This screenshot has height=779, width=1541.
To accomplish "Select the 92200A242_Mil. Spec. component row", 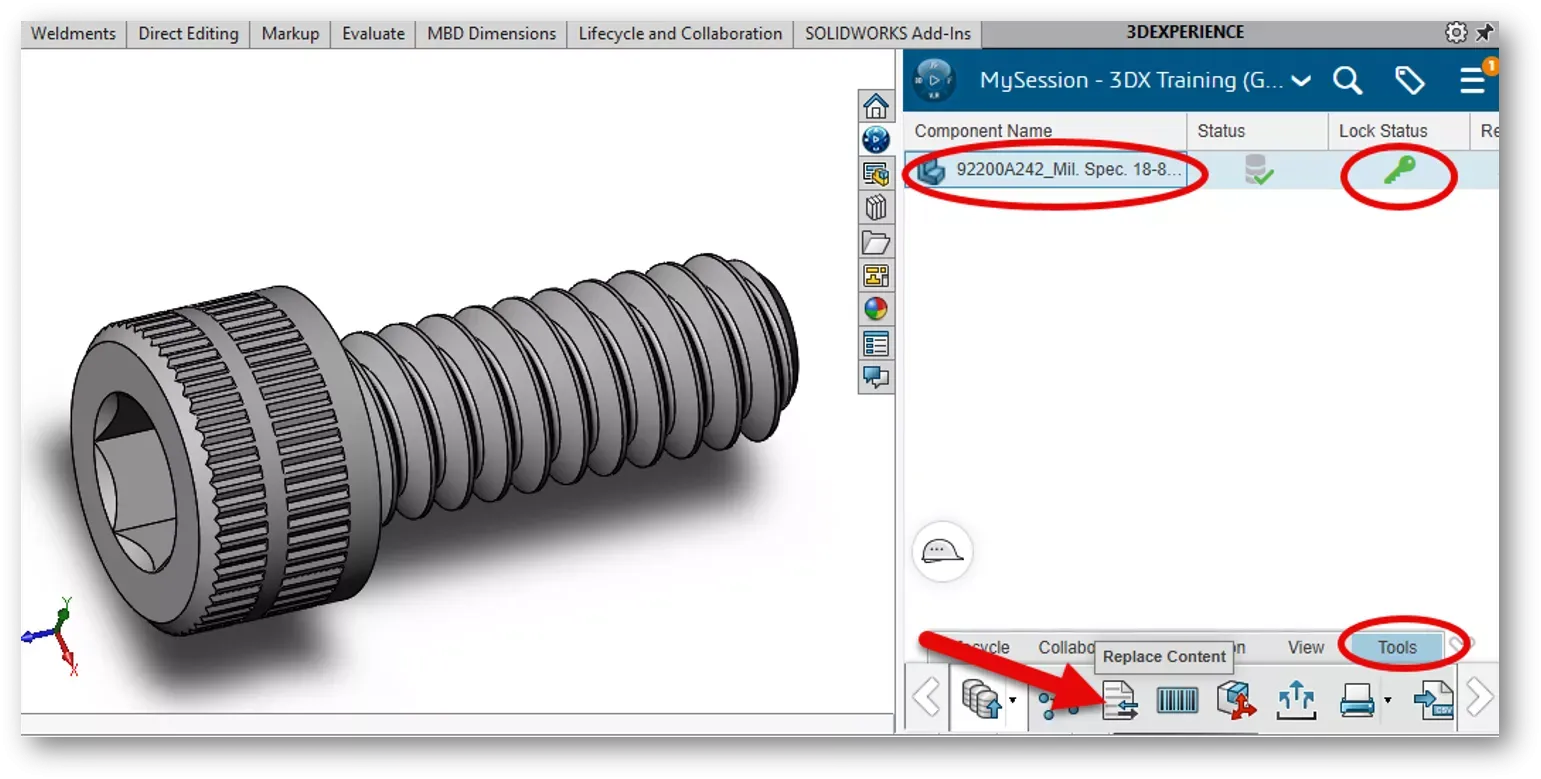I will (x=1201, y=171).
